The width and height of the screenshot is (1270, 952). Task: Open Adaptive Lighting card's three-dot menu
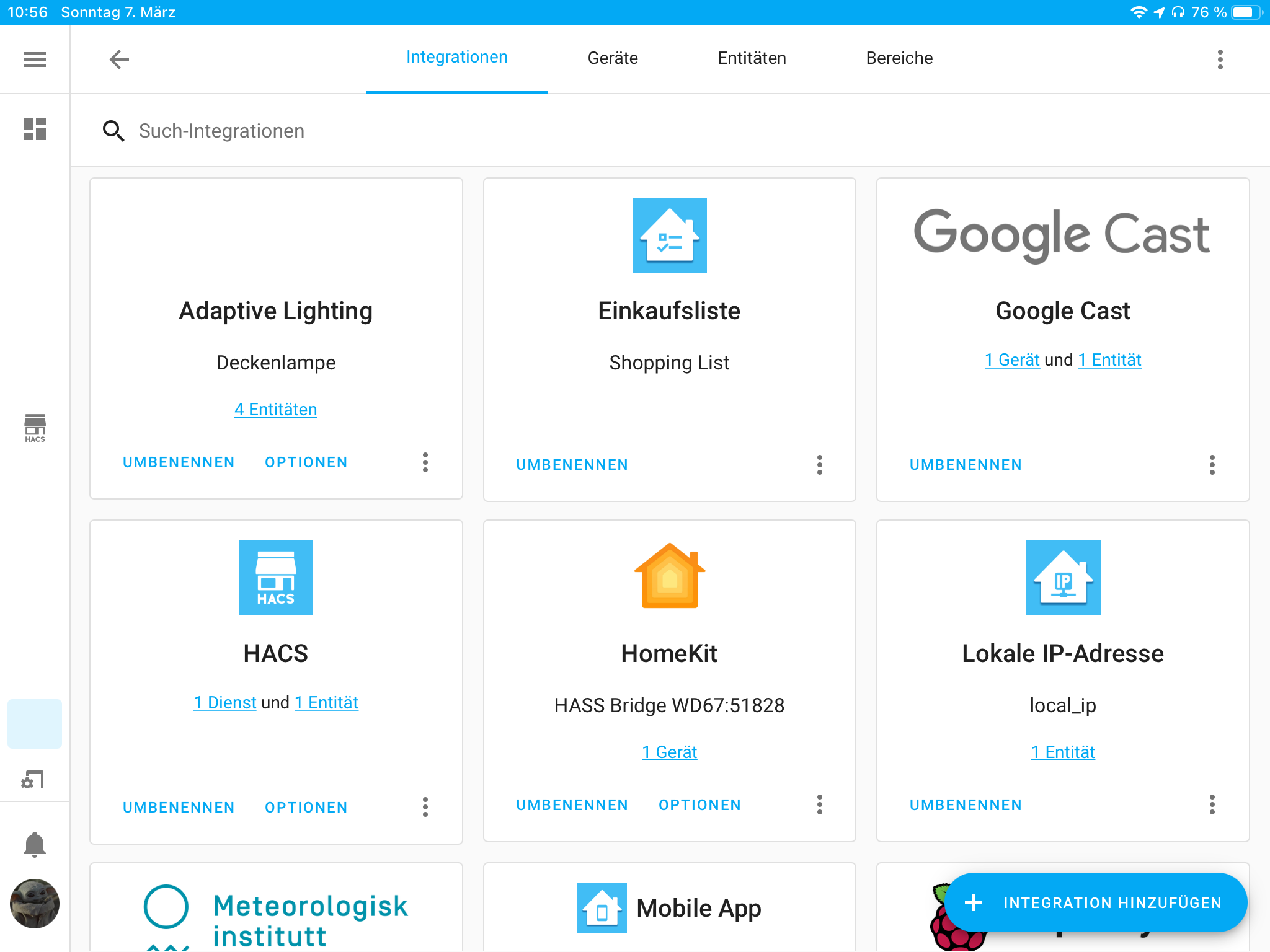(425, 462)
